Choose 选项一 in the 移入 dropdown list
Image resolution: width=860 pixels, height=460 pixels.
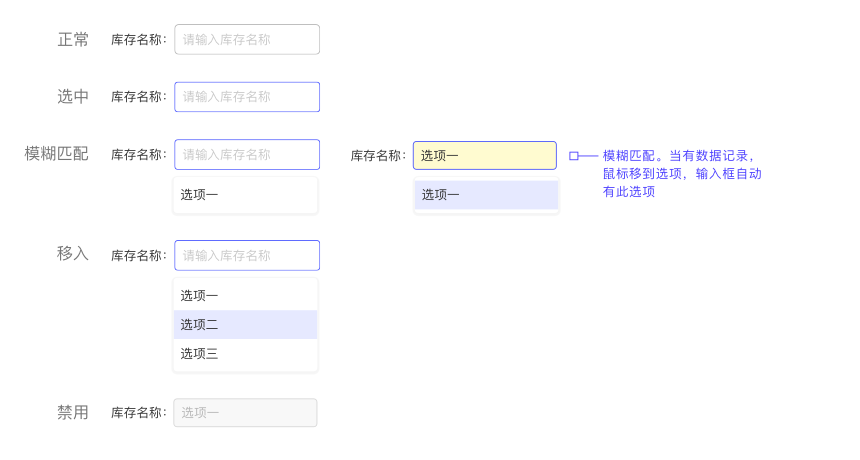(x=245, y=296)
